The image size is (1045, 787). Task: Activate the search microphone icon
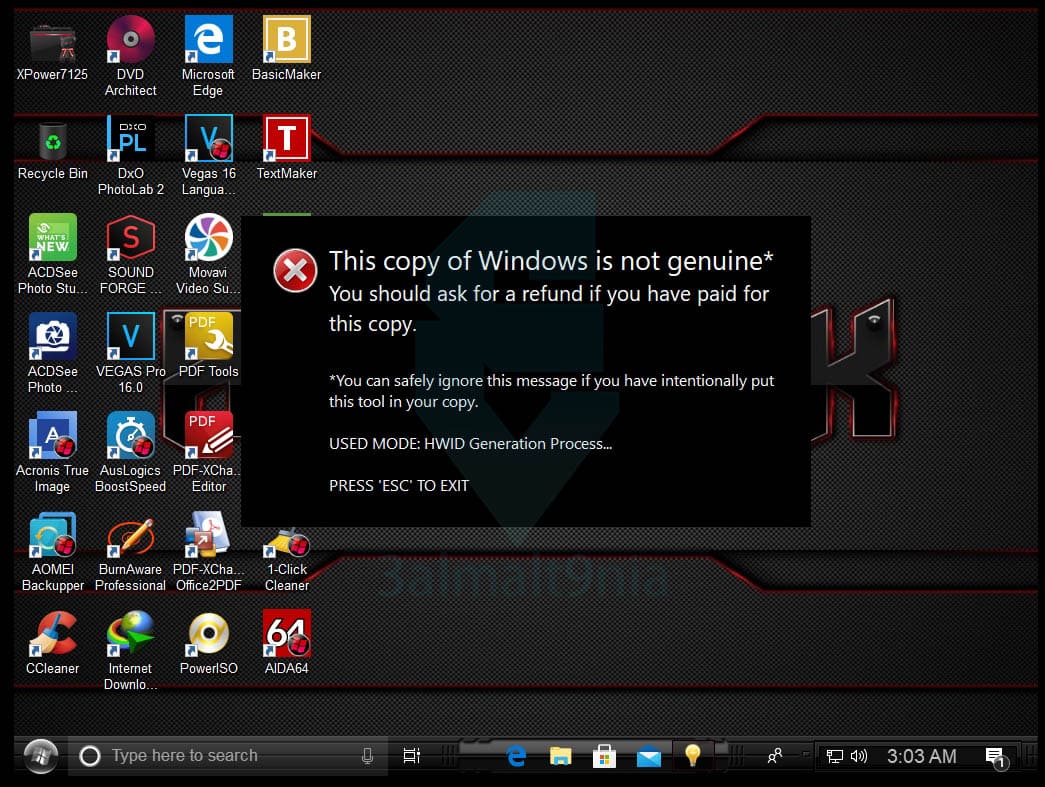(367, 756)
